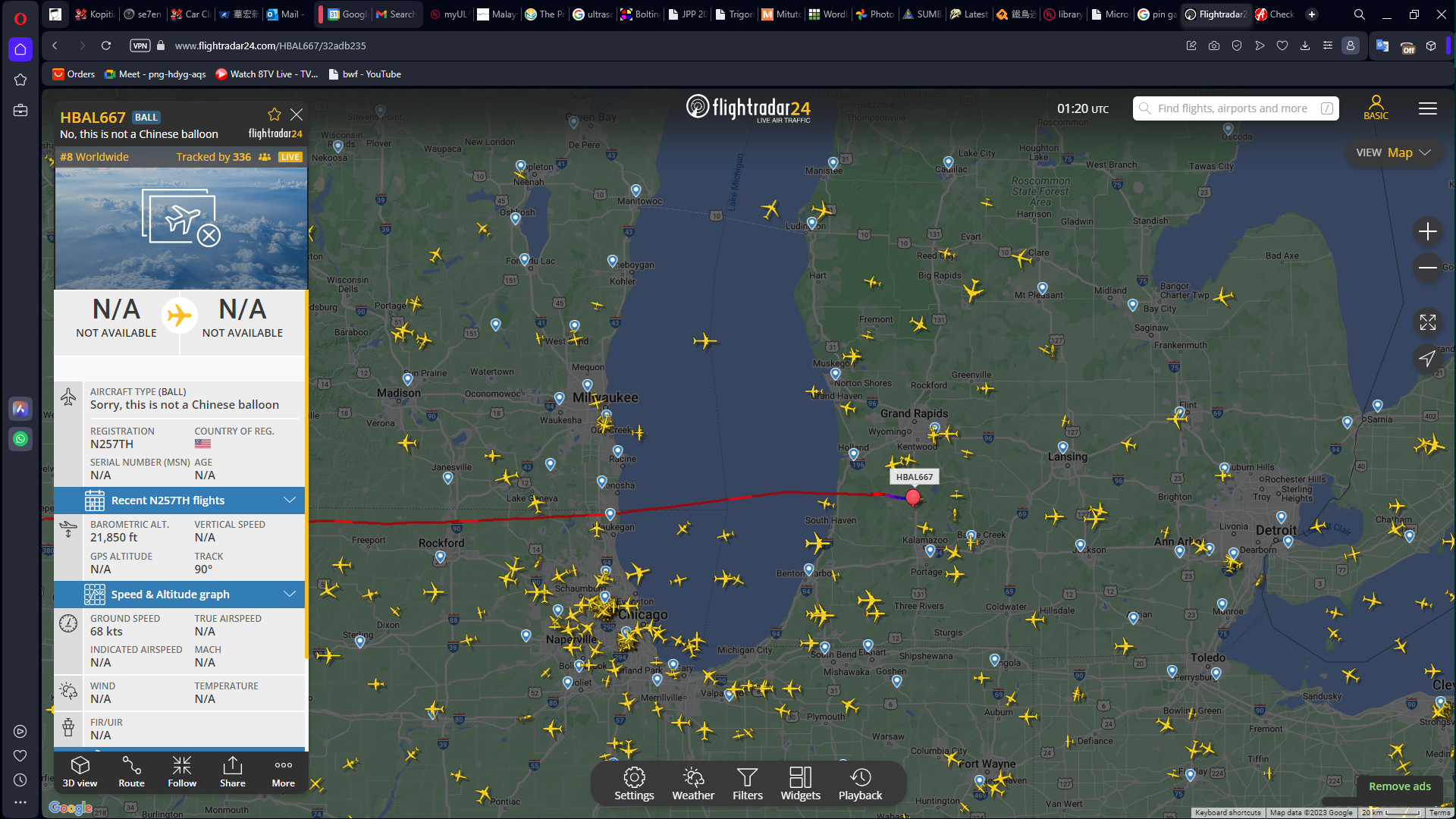Go back to previous page

pos(55,45)
